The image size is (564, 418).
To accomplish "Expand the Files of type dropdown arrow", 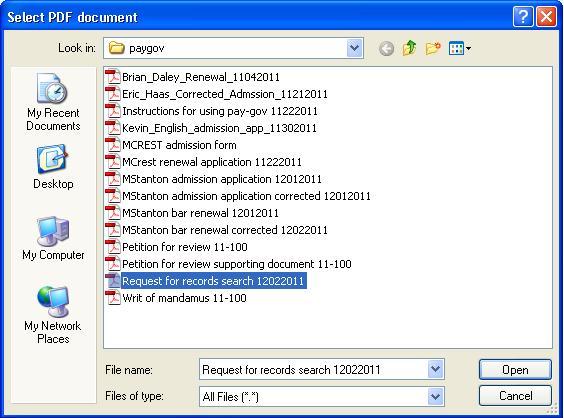I will 435,396.
